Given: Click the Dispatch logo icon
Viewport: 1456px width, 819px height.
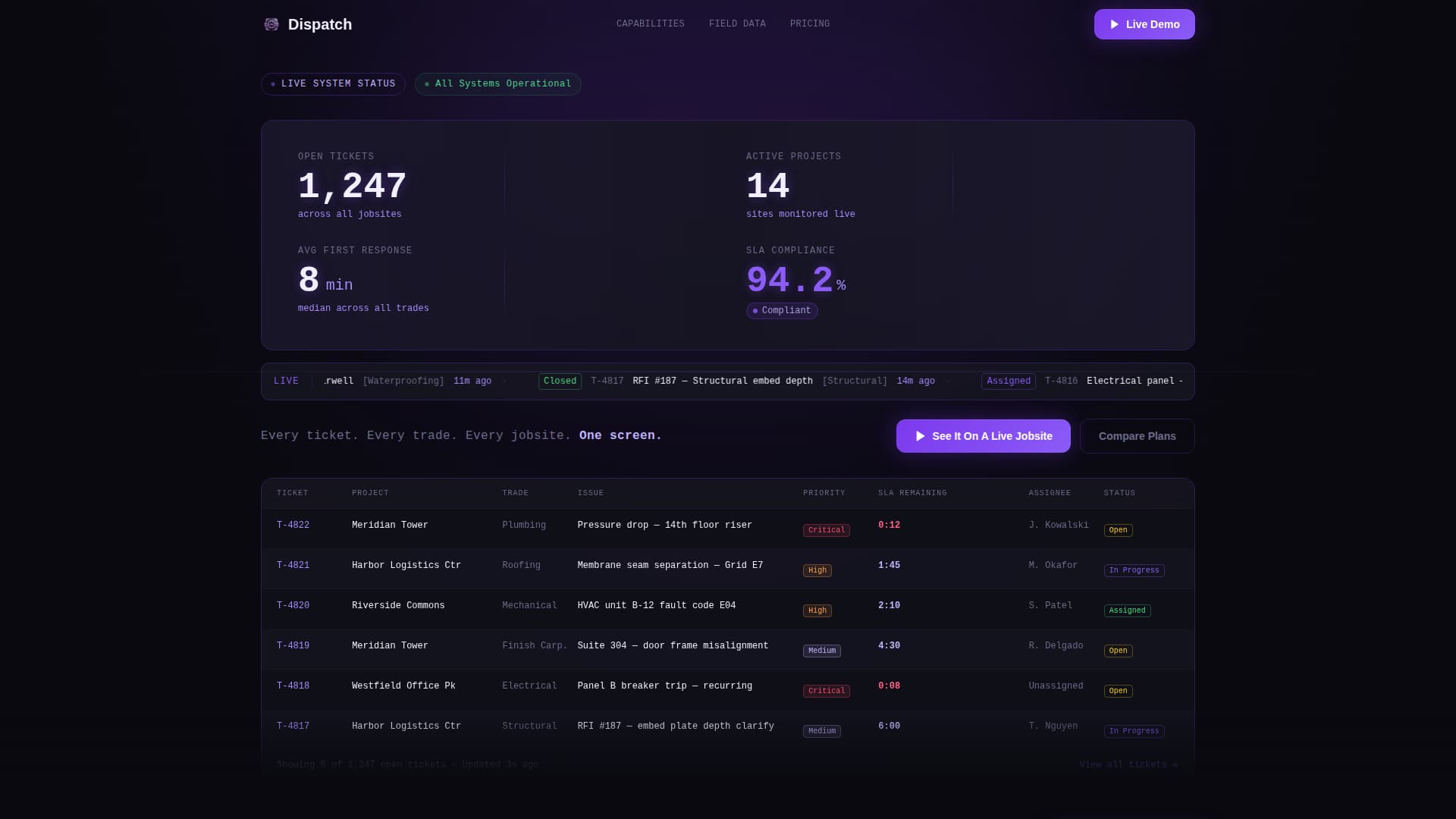Looking at the screenshot, I should pyautogui.click(x=271, y=24).
